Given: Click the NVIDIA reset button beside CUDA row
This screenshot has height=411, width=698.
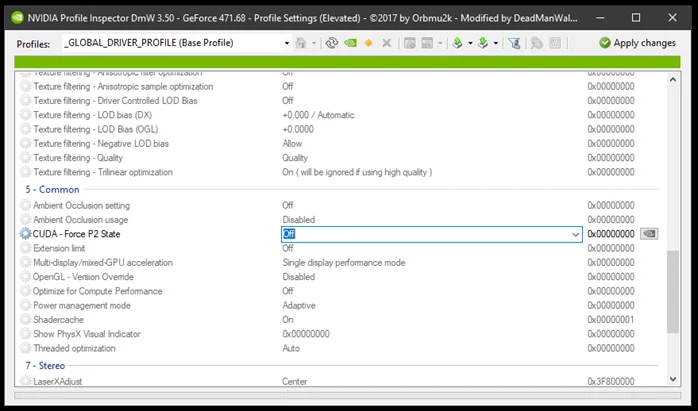Looking at the screenshot, I should [x=649, y=234].
